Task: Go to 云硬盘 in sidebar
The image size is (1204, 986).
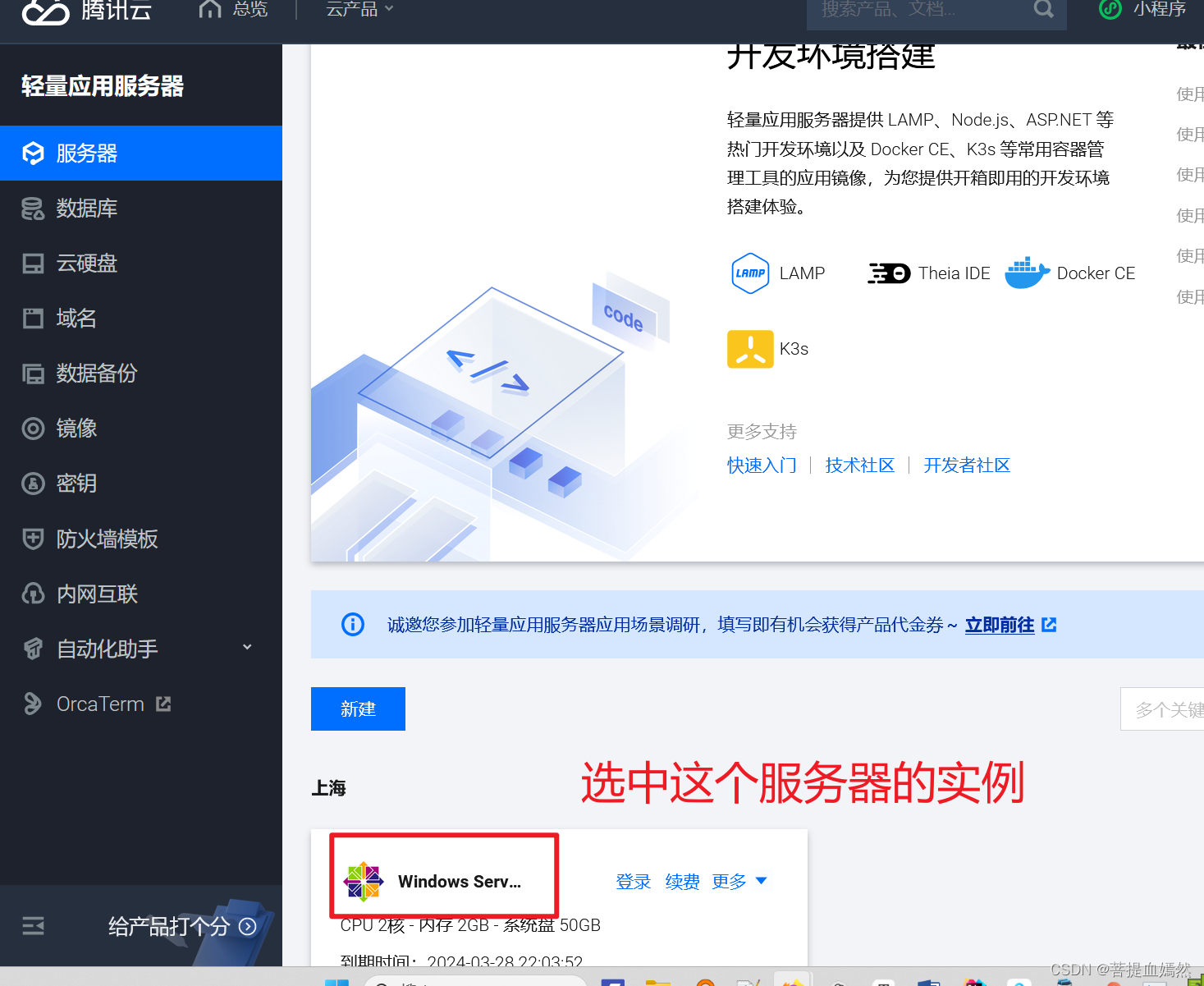Action: point(141,264)
